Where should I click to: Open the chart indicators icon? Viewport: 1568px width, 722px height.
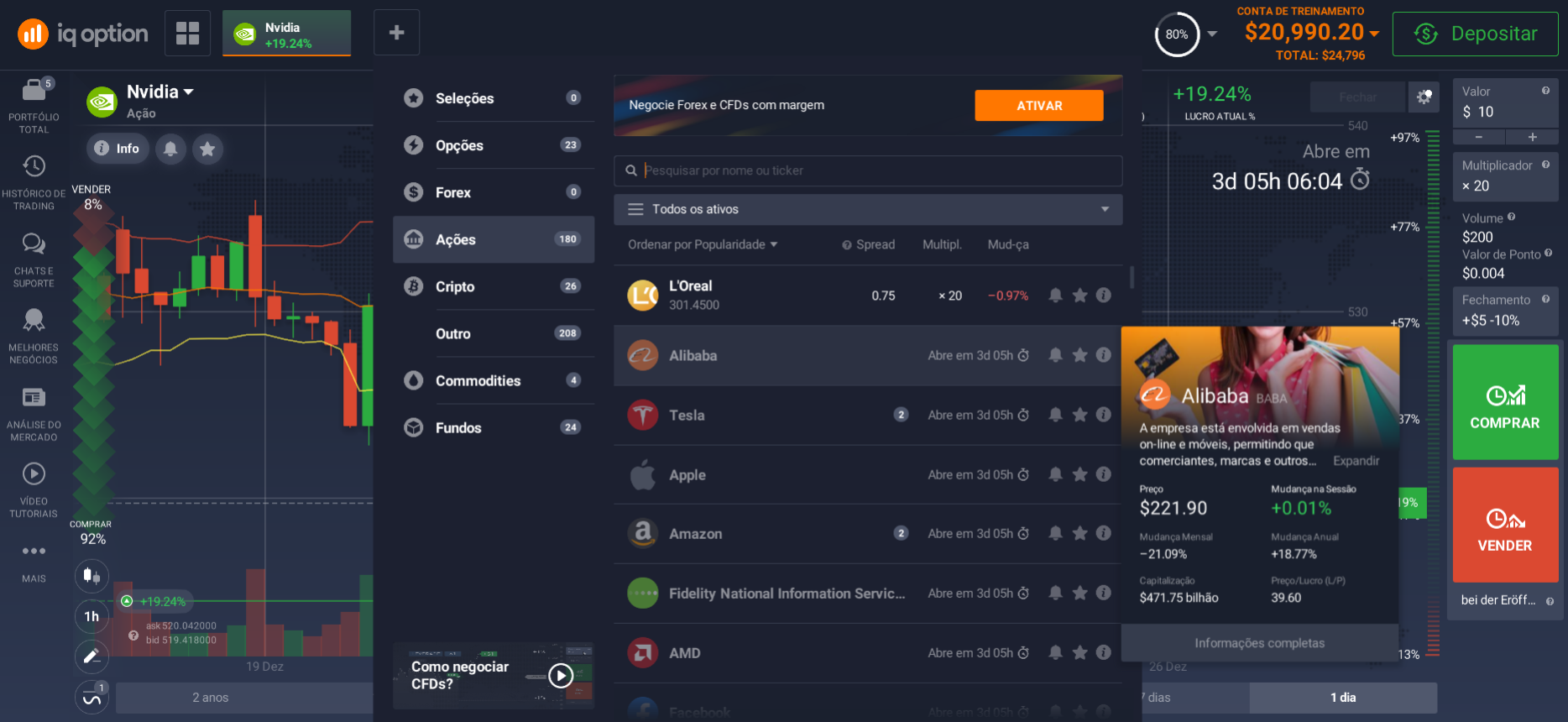pyautogui.click(x=91, y=697)
